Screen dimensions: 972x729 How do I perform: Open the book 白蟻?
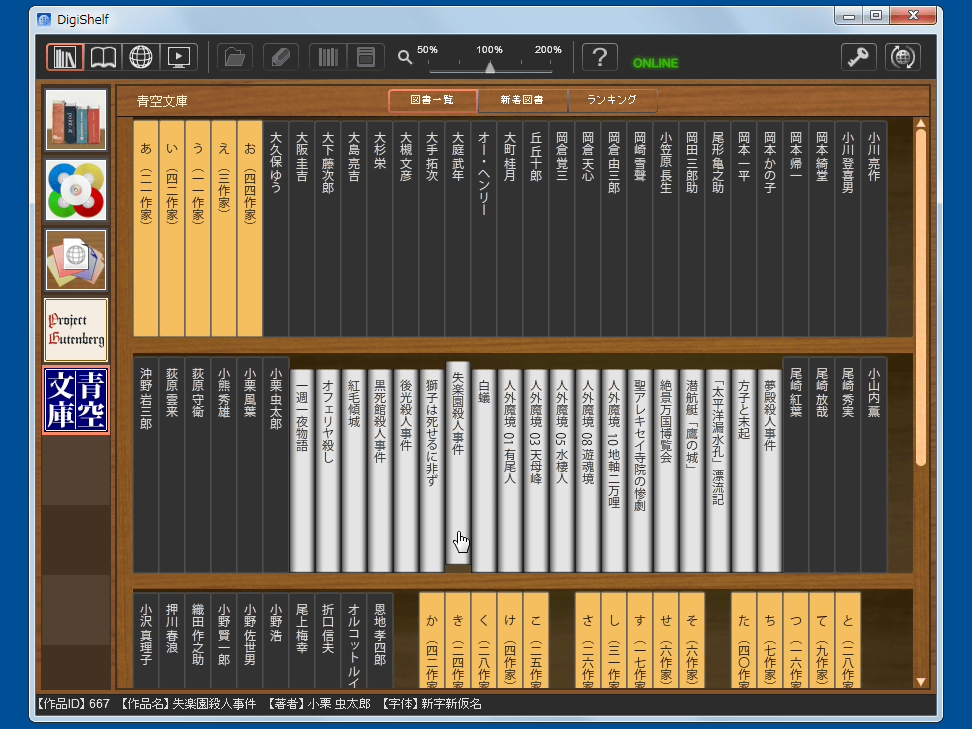tap(484, 471)
